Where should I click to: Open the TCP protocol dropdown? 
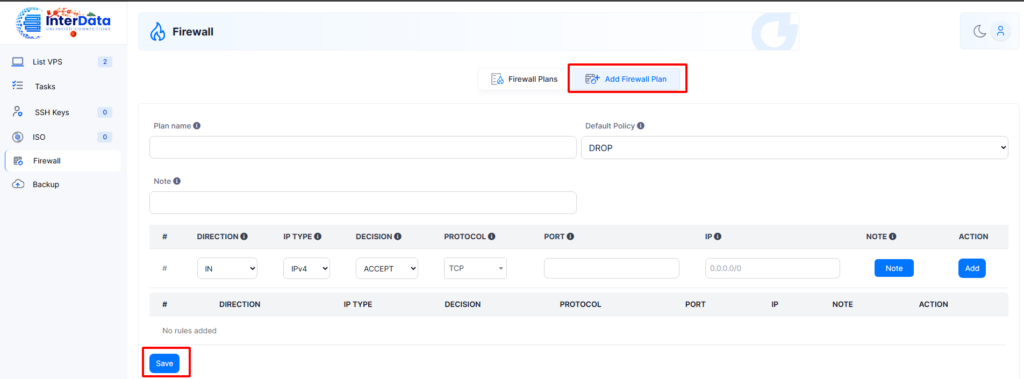click(475, 269)
